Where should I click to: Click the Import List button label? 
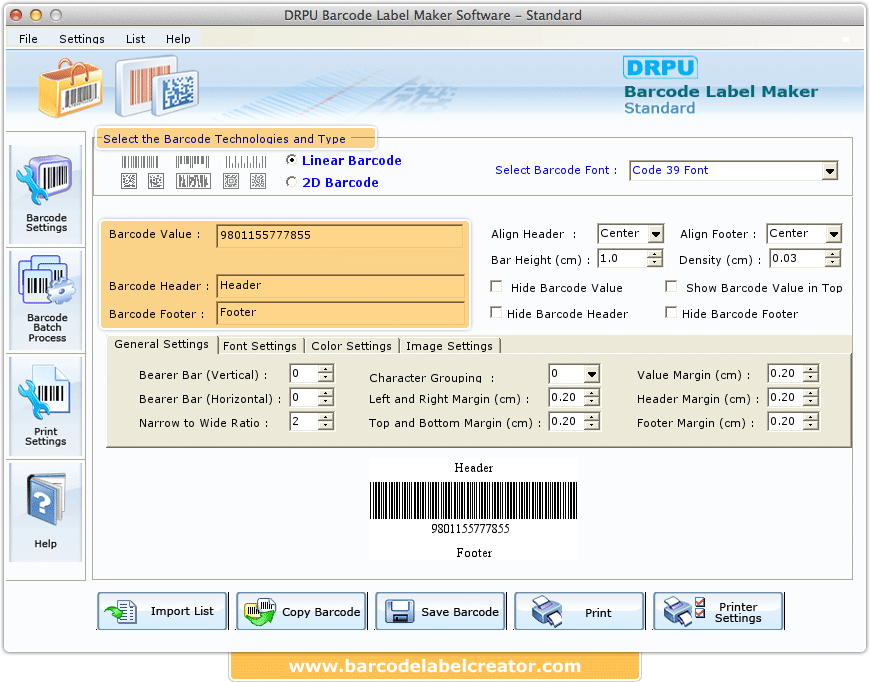pos(182,611)
